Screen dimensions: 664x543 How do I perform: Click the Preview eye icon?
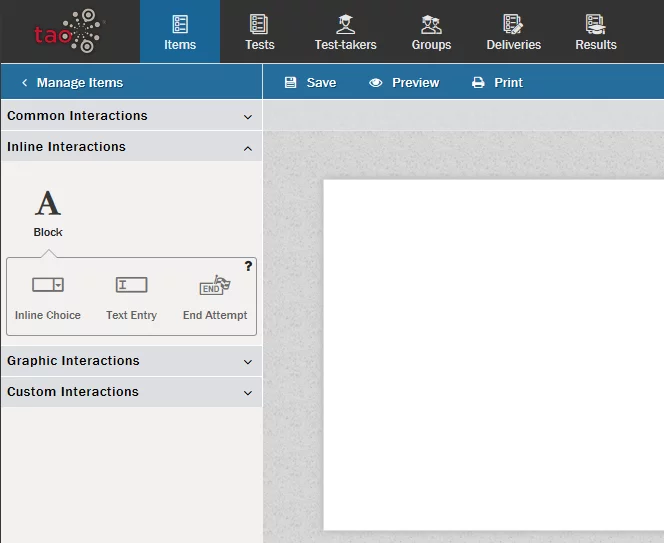(376, 83)
